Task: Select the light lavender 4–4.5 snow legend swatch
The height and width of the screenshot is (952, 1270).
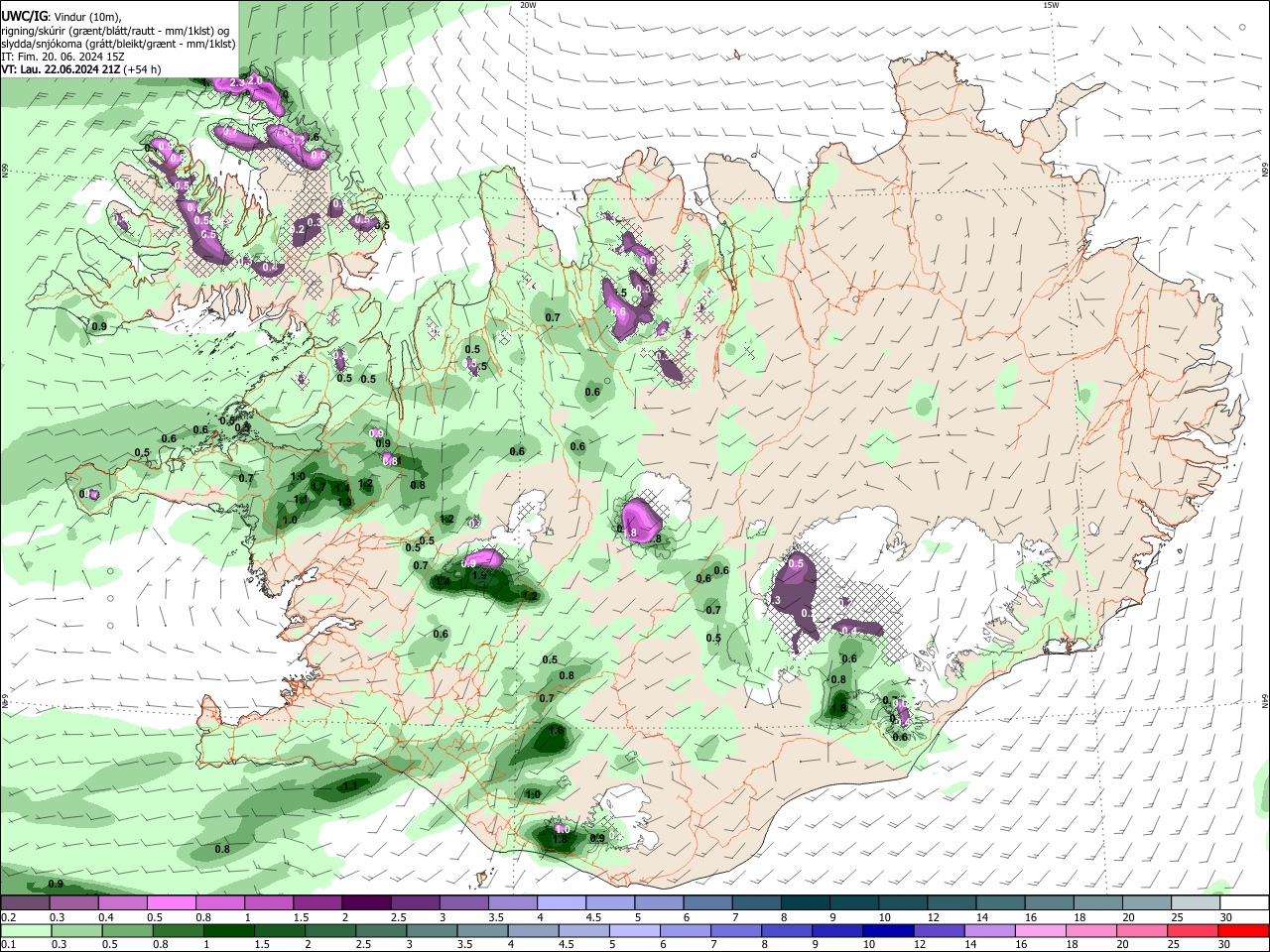Action: tap(562, 902)
